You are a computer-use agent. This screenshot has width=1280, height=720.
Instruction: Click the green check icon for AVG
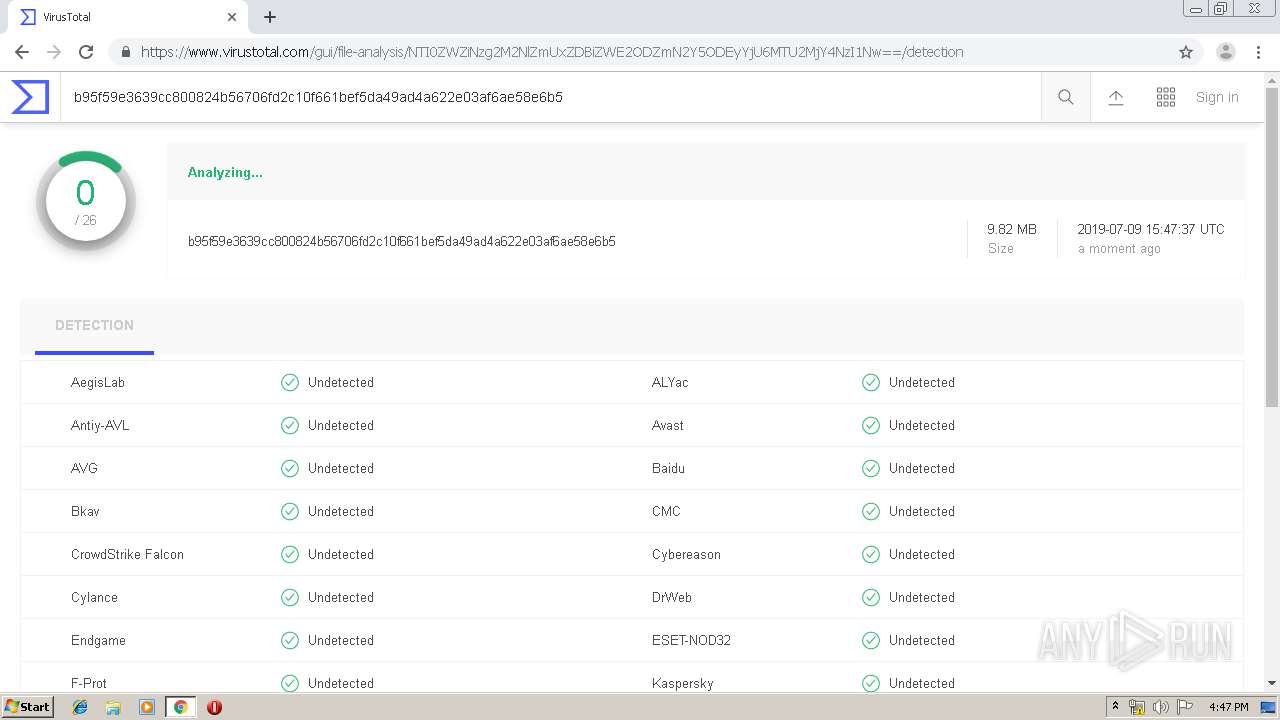pos(290,468)
